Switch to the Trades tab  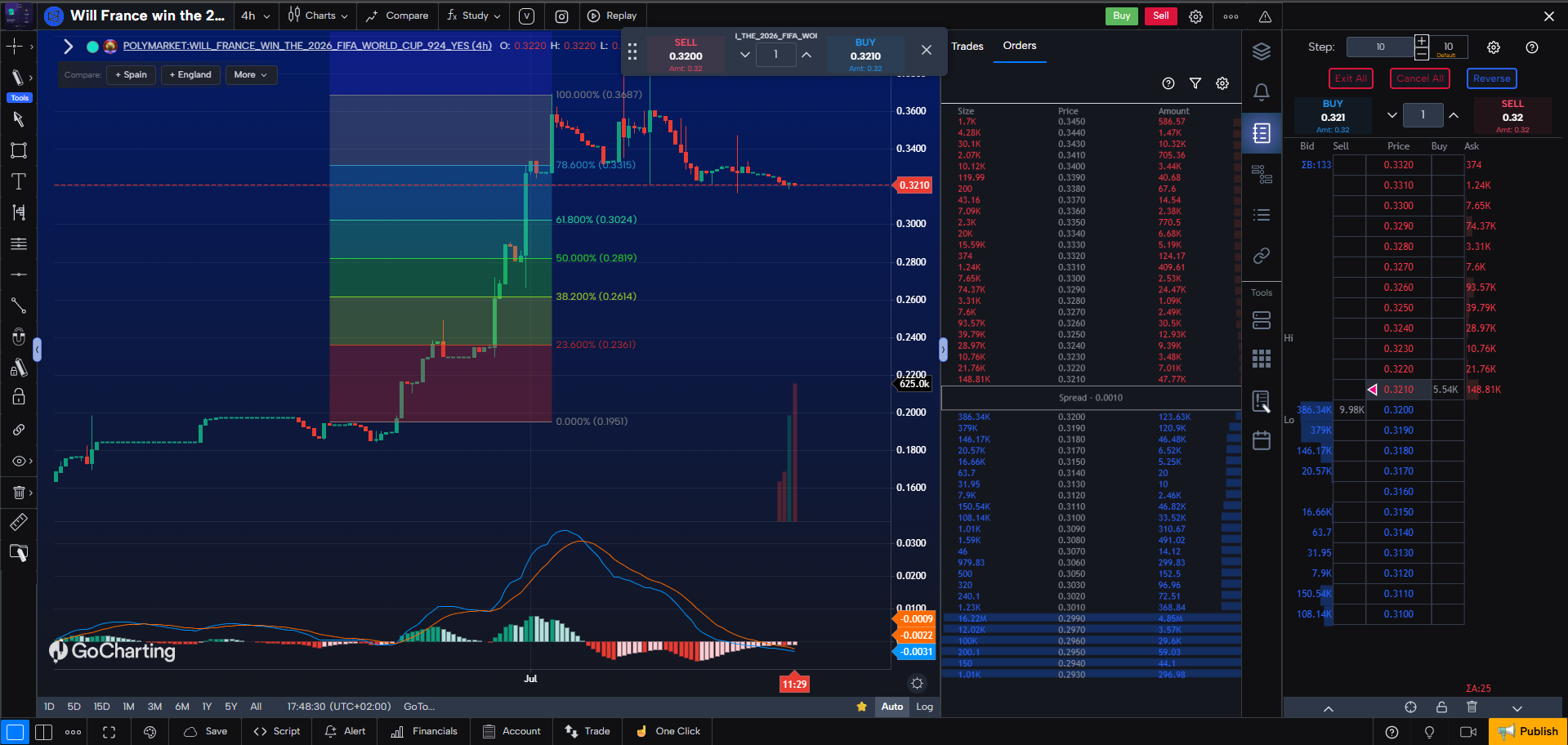point(967,46)
